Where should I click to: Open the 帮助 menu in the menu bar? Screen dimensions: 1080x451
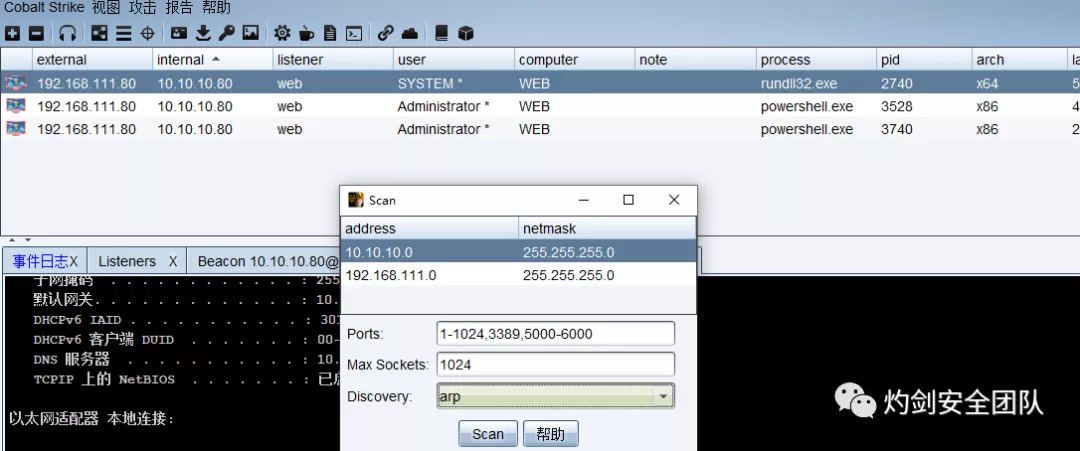pyautogui.click(x=216, y=8)
